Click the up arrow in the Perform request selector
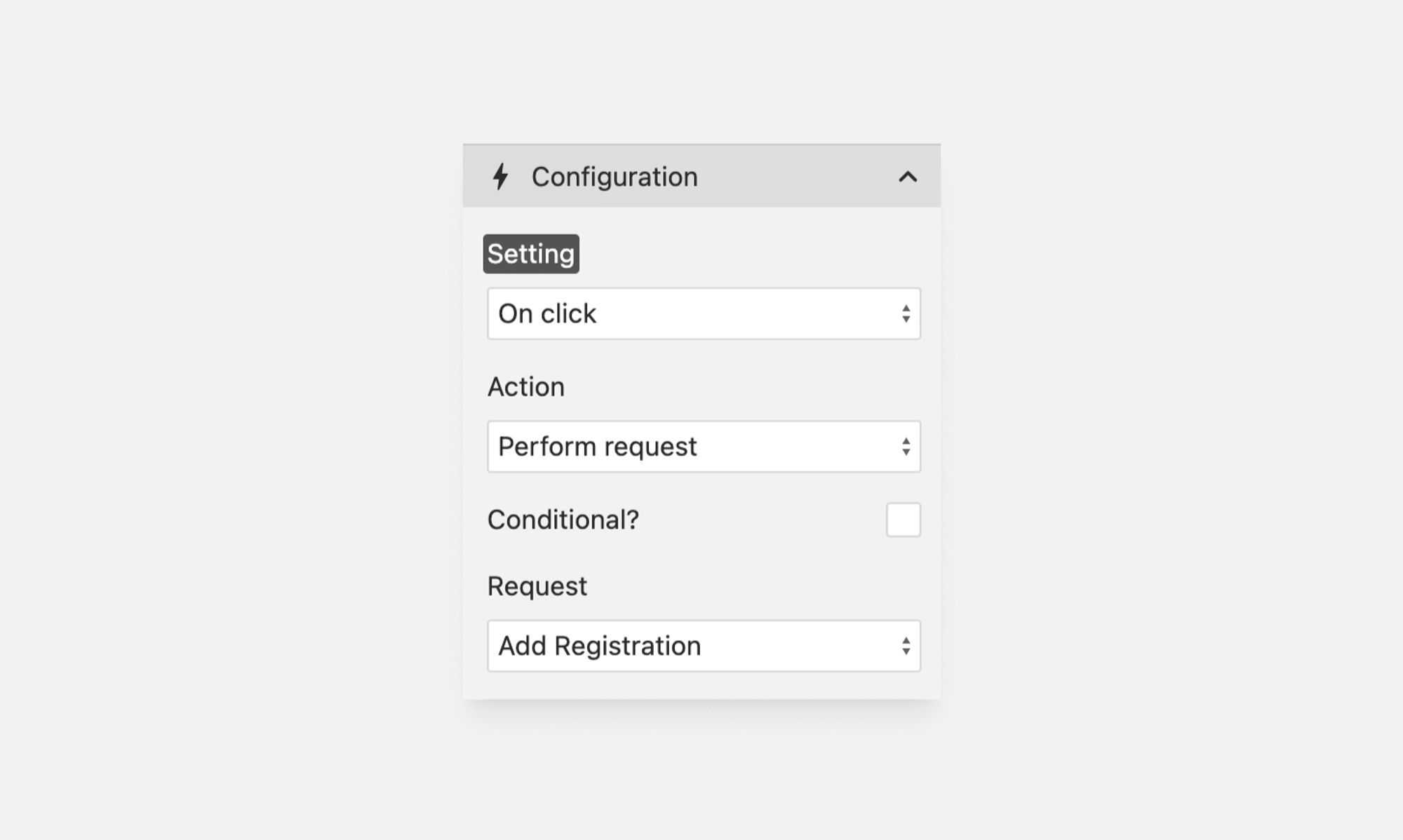 coord(906,441)
